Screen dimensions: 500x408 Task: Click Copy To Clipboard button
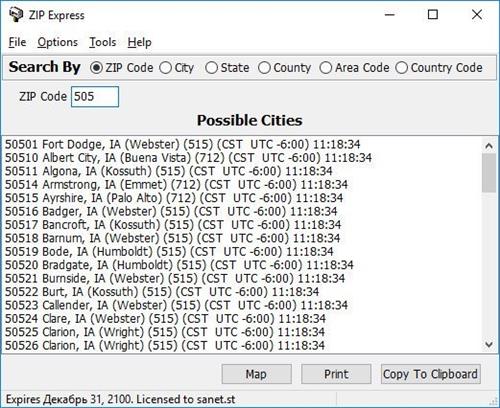(x=430, y=374)
